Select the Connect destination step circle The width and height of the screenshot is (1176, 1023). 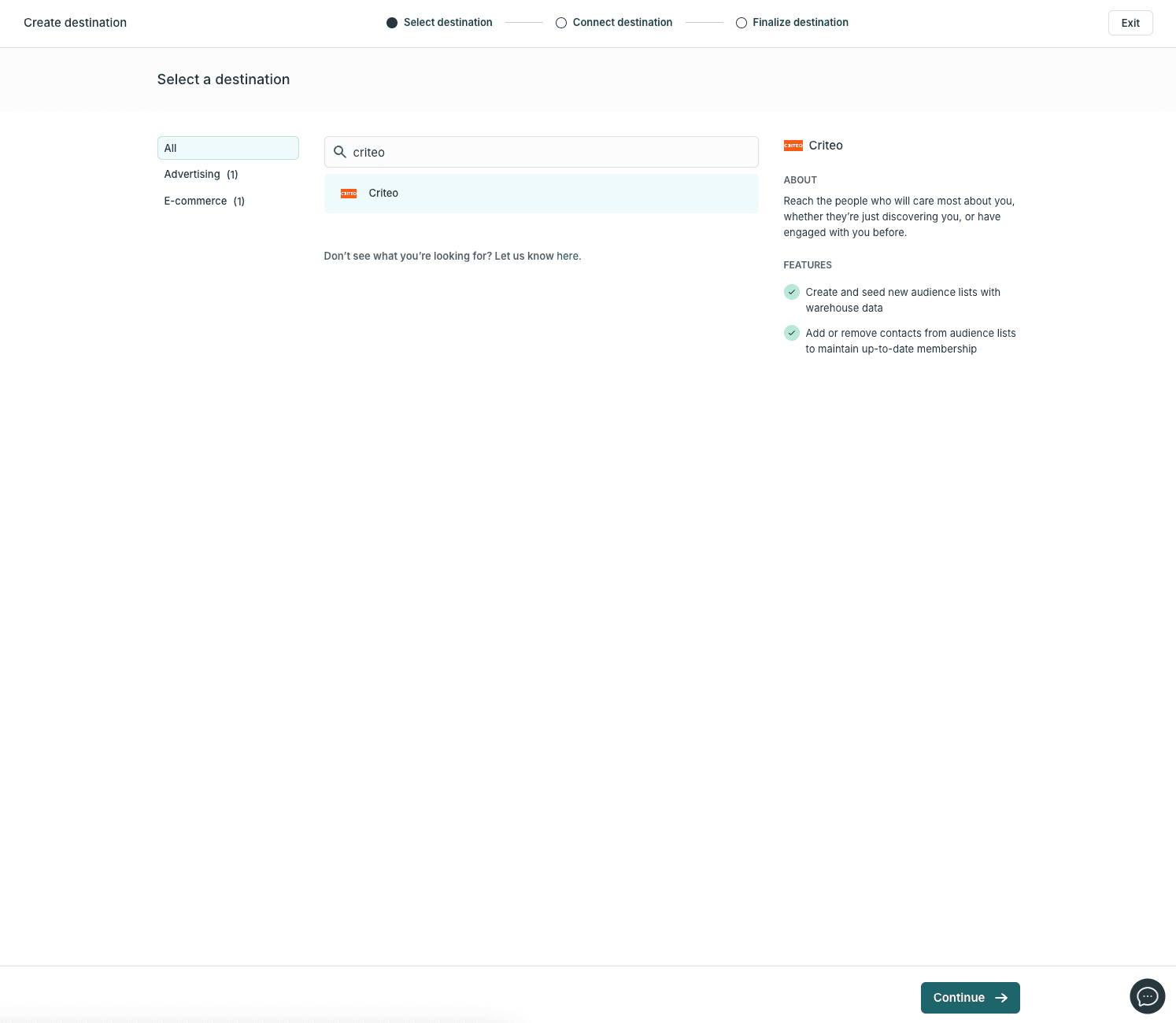pos(561,23)
